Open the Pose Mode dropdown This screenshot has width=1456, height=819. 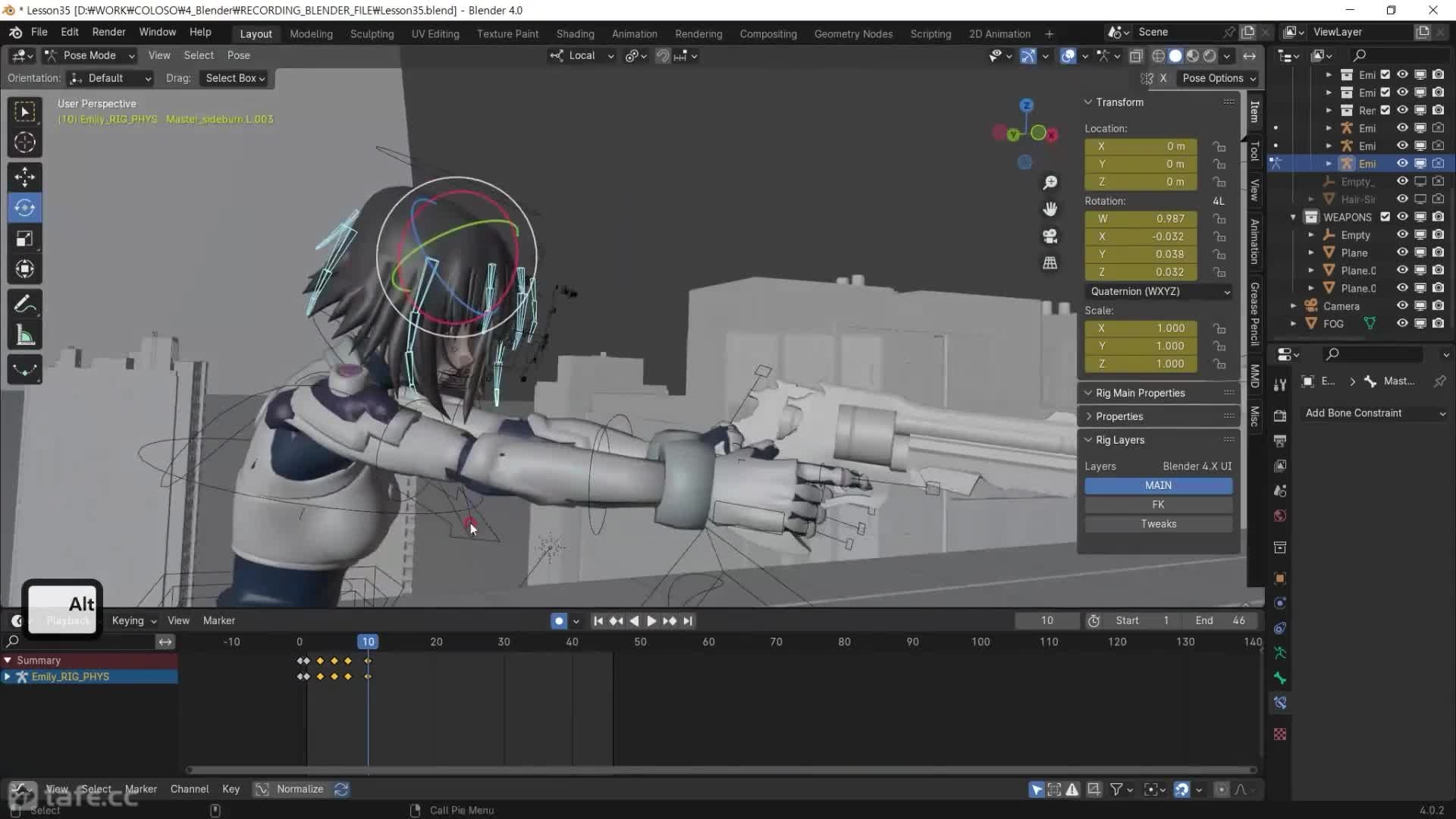click(x=89, y=55)
